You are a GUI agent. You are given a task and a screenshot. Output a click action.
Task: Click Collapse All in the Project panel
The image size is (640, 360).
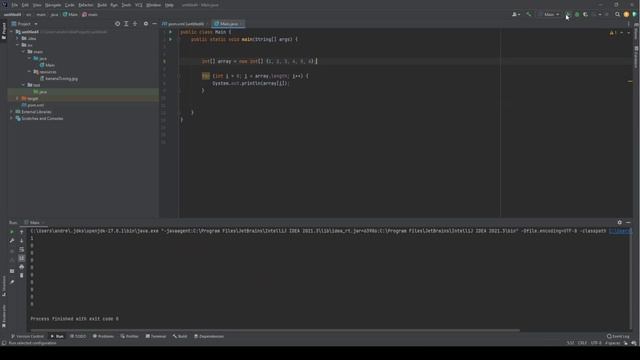(x=135, y=24)
